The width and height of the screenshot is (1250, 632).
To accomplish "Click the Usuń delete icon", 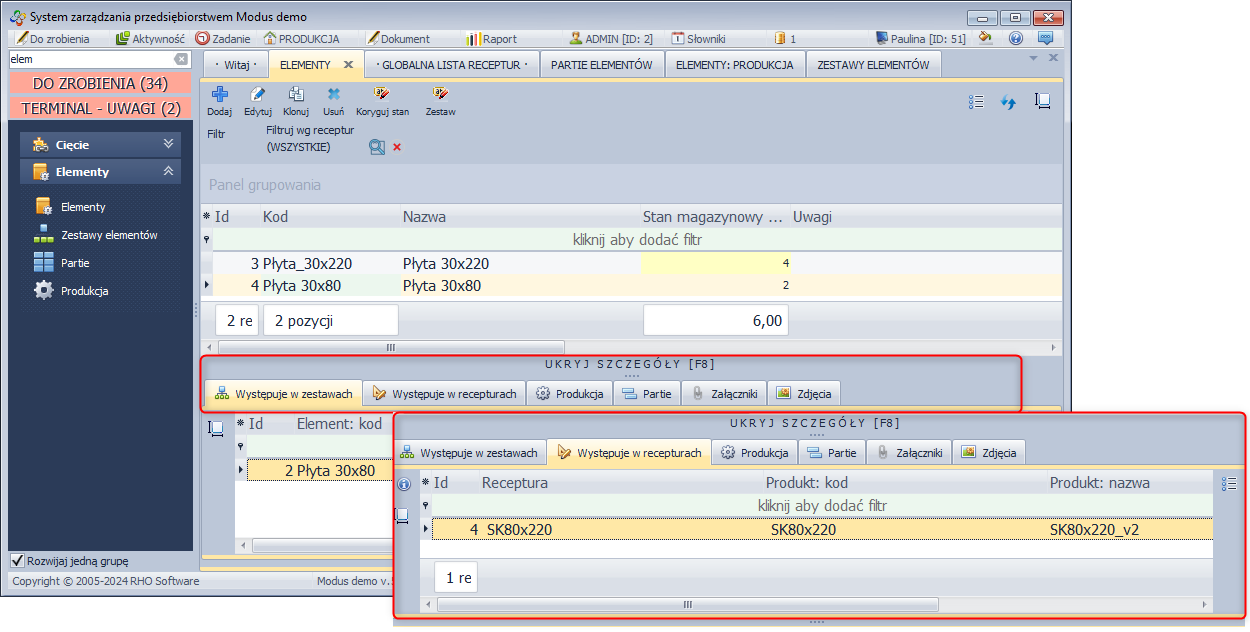I will tap(334, 94).
